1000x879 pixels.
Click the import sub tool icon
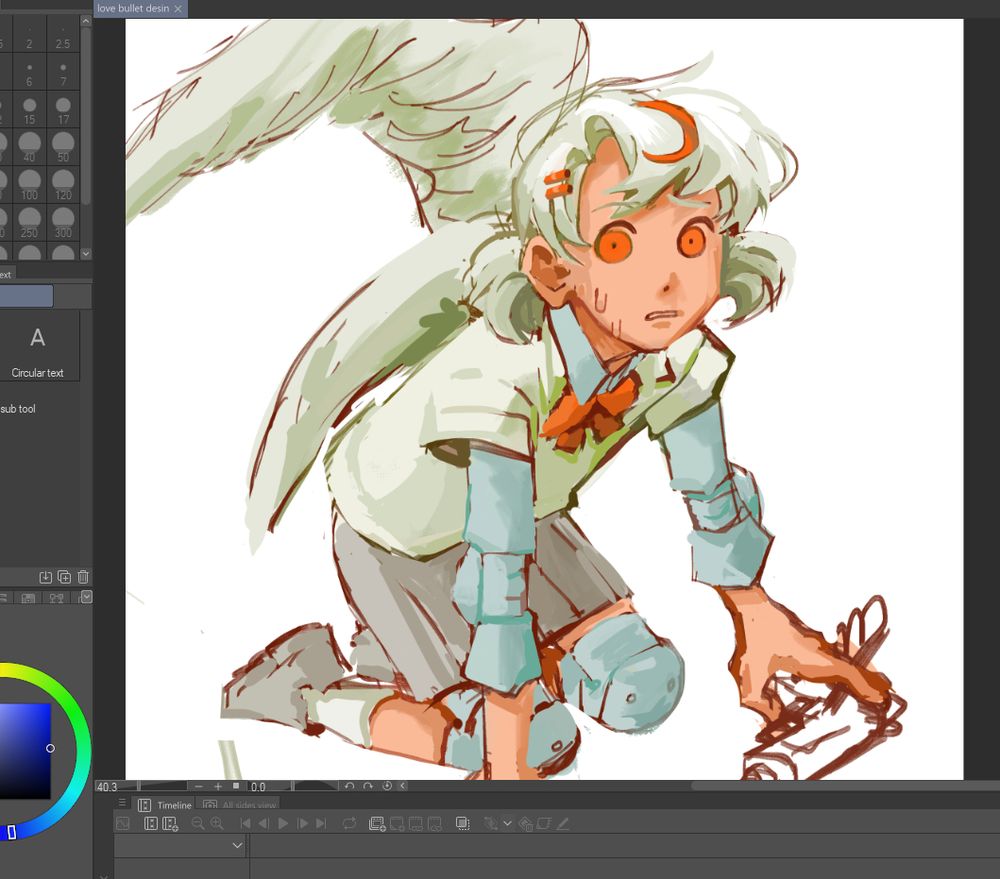[x=45, y=577]
